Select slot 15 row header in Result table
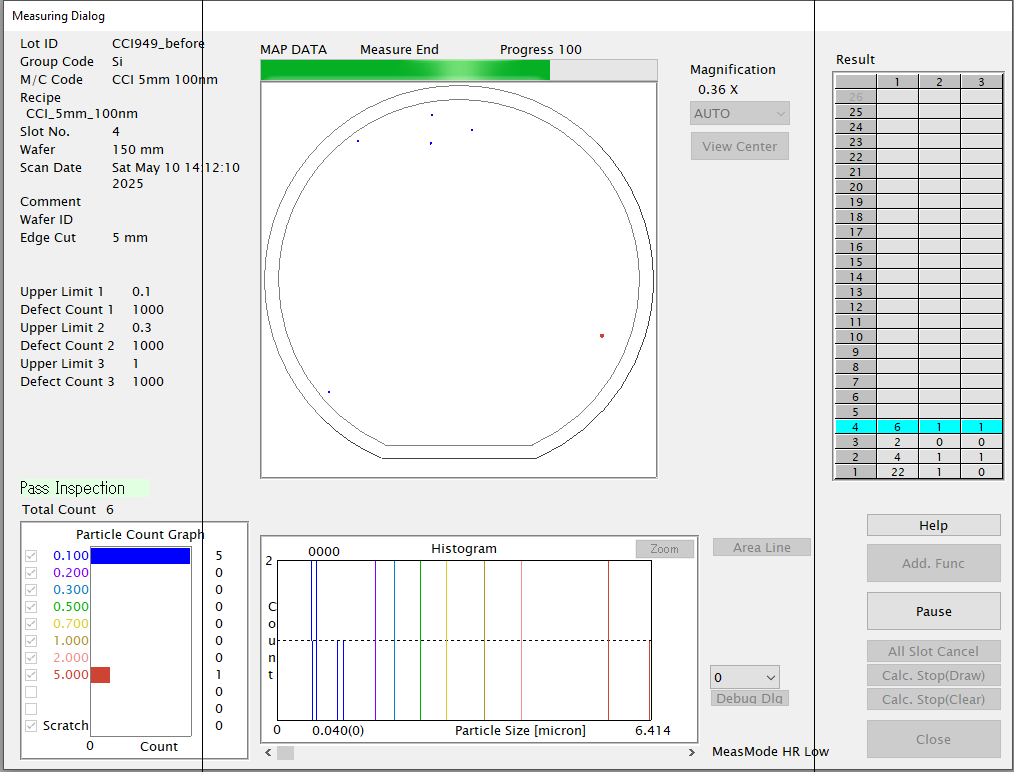Image resolution: width=1014 pixels, height=772 pixels. (856, 262)
